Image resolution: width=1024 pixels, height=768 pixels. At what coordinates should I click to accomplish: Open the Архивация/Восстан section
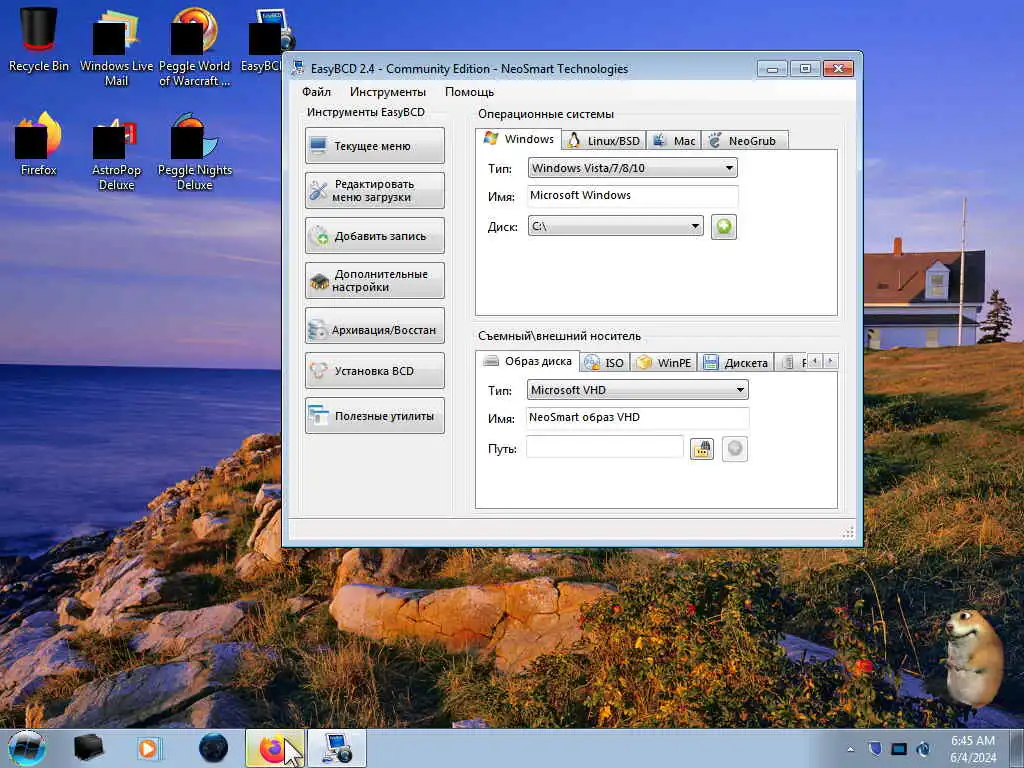(375, 326)
